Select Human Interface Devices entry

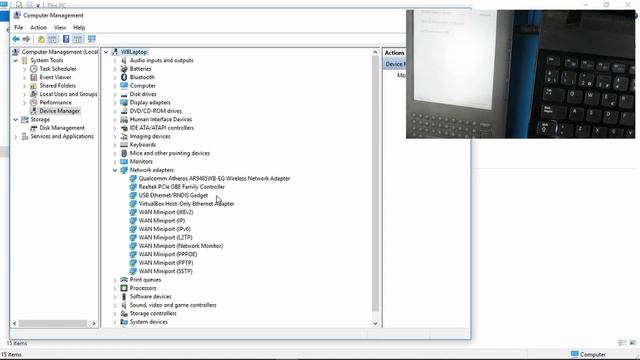click(161, 120)
